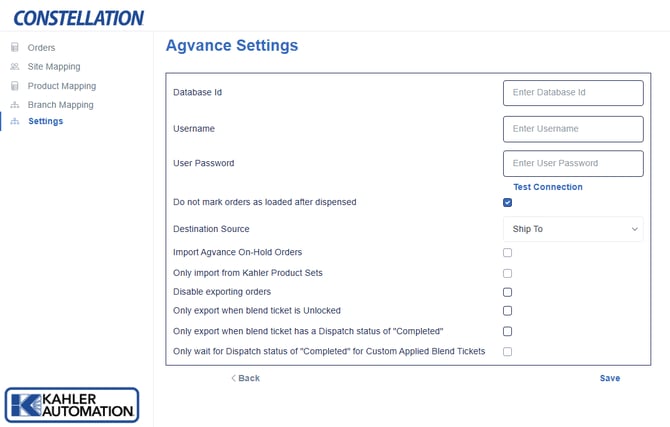670x427 pixels.
Task: Click the Agvance Settings heading
Action: (232, 45)
